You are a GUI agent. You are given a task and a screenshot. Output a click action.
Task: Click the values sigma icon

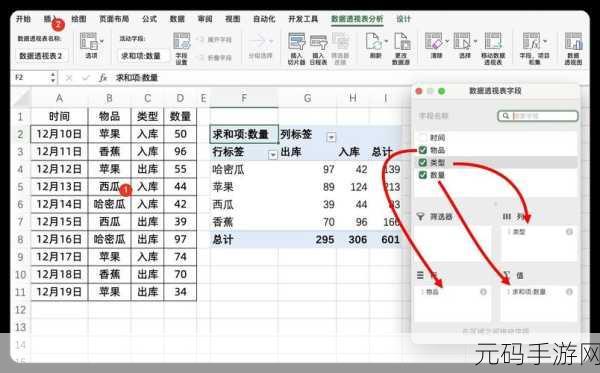pos(507,275)
